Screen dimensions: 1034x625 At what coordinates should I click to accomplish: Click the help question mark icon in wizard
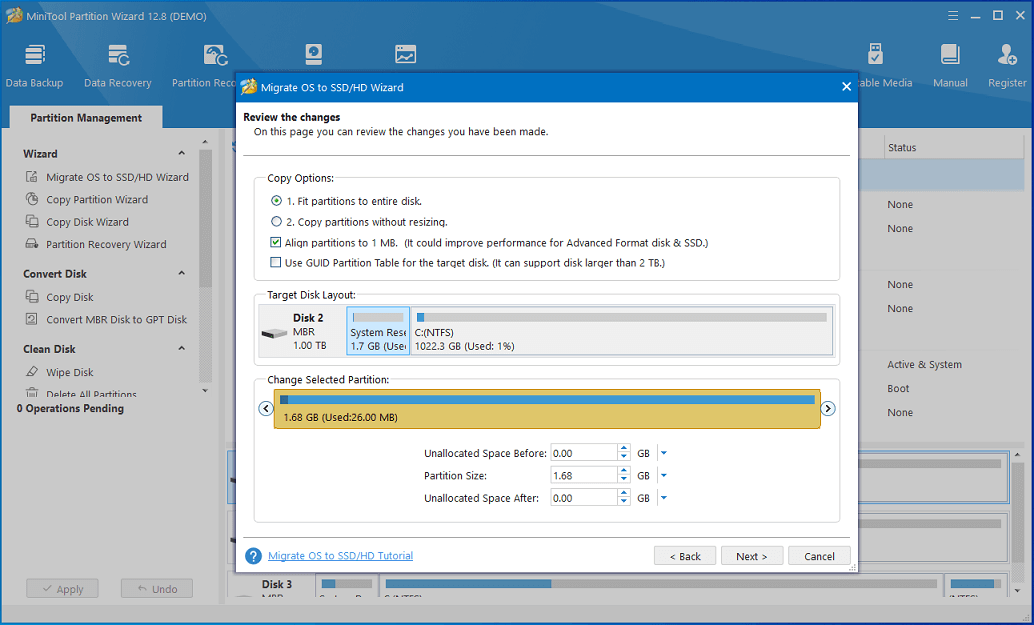click(253, 556)
